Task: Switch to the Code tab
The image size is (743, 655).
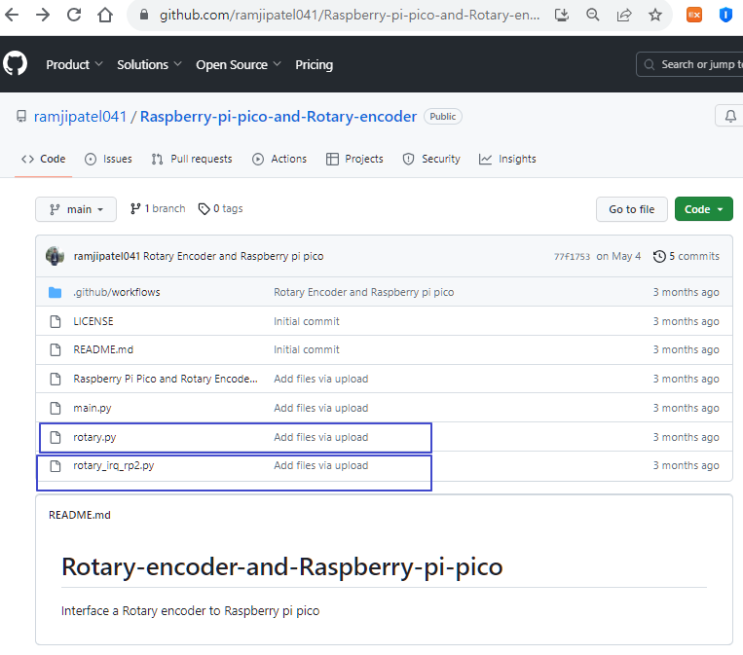Action: point(43,159)
